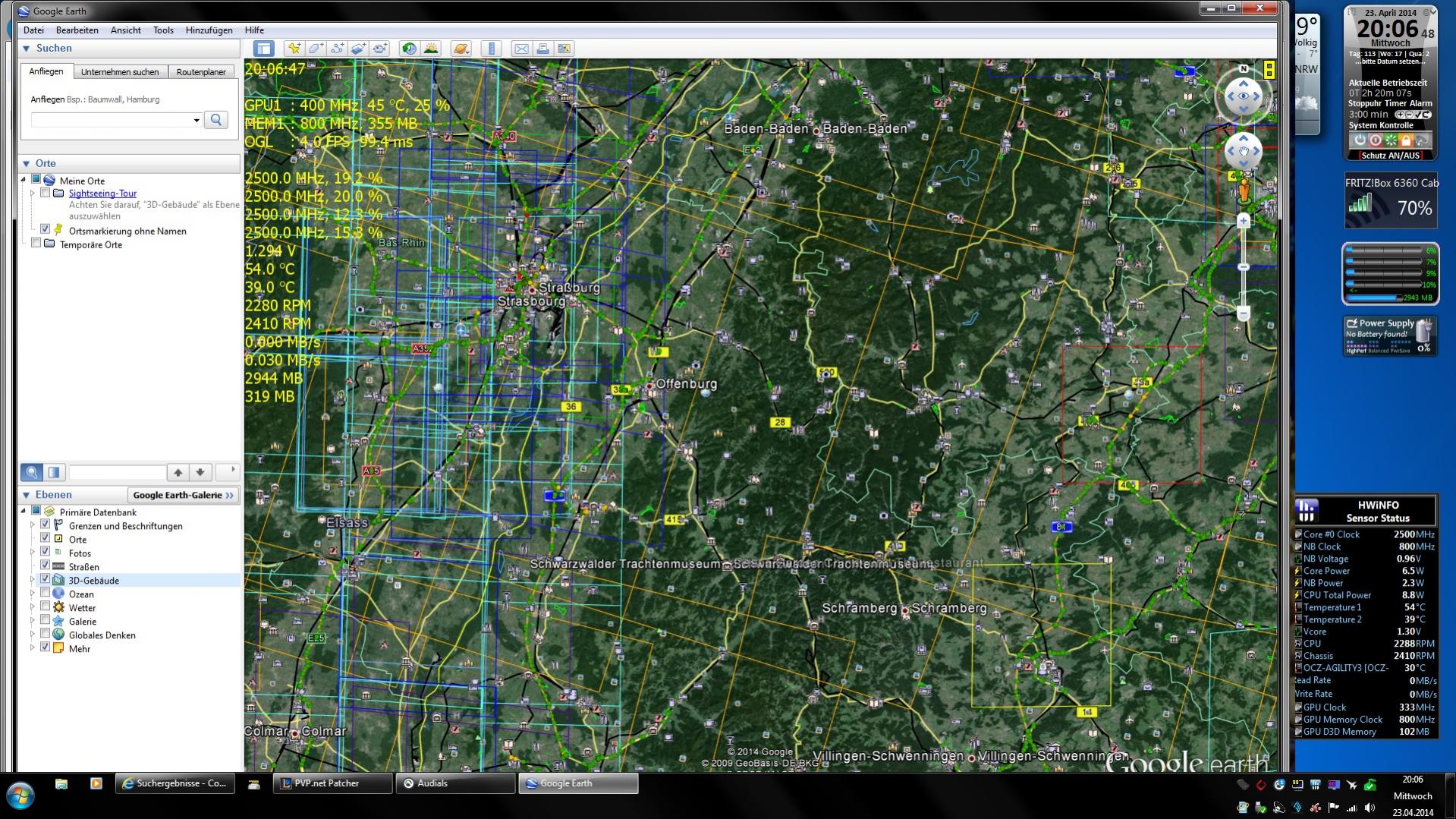
Task: Click the hand move joystick center
Action: point(1244,151)
